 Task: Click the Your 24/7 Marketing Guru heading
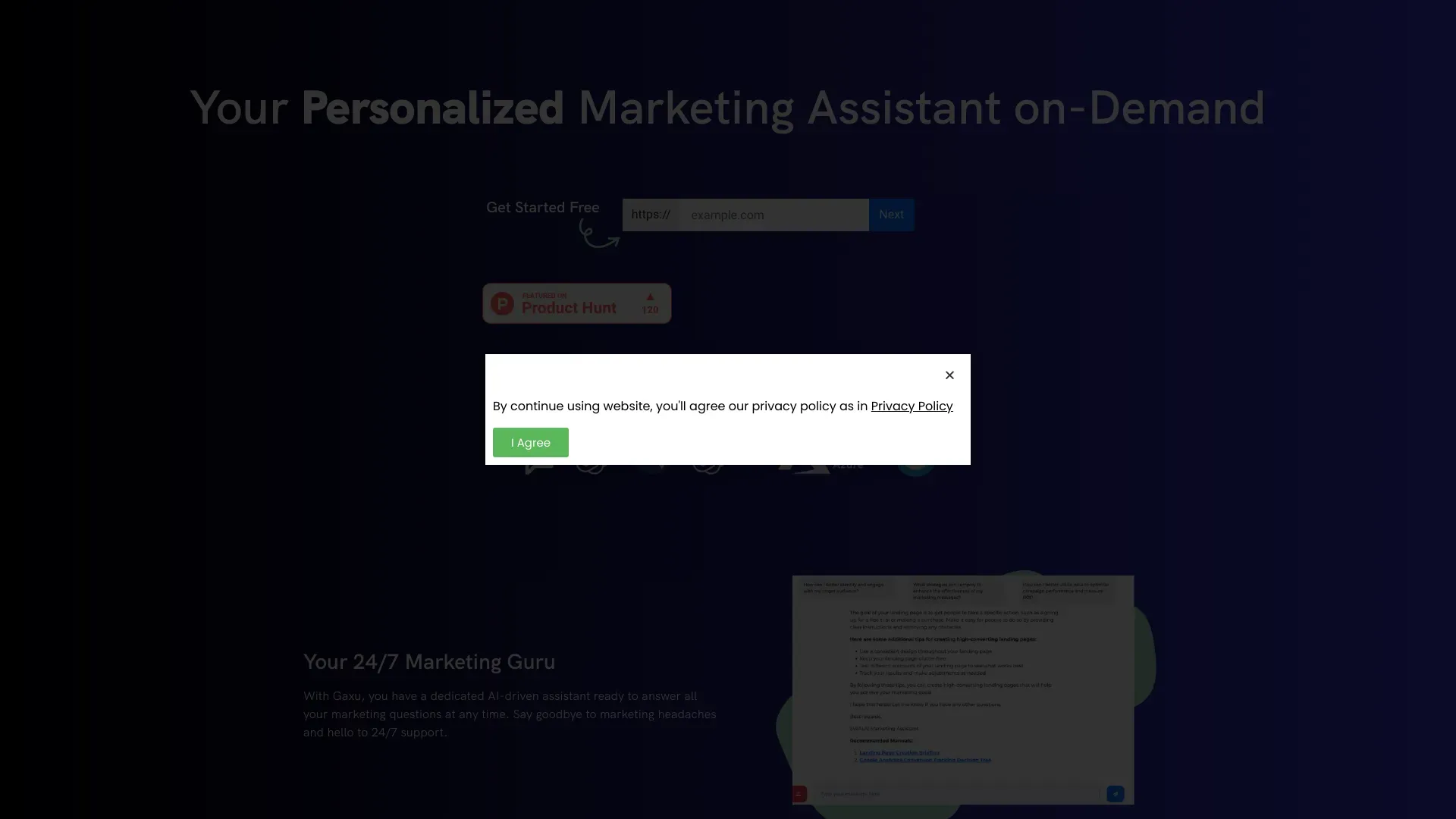[x=429, y=662]
